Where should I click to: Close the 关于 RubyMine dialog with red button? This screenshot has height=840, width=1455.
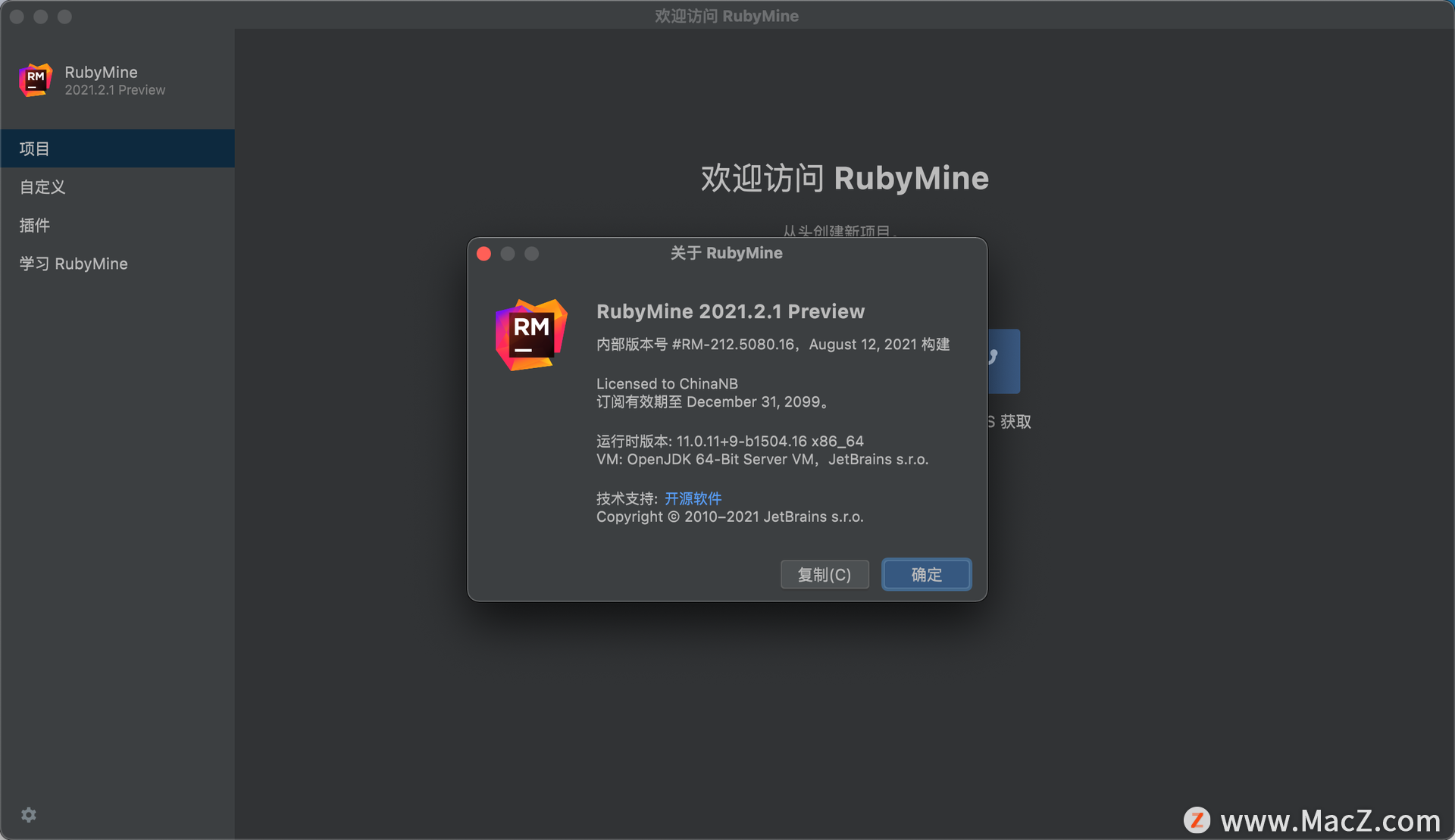484,254
